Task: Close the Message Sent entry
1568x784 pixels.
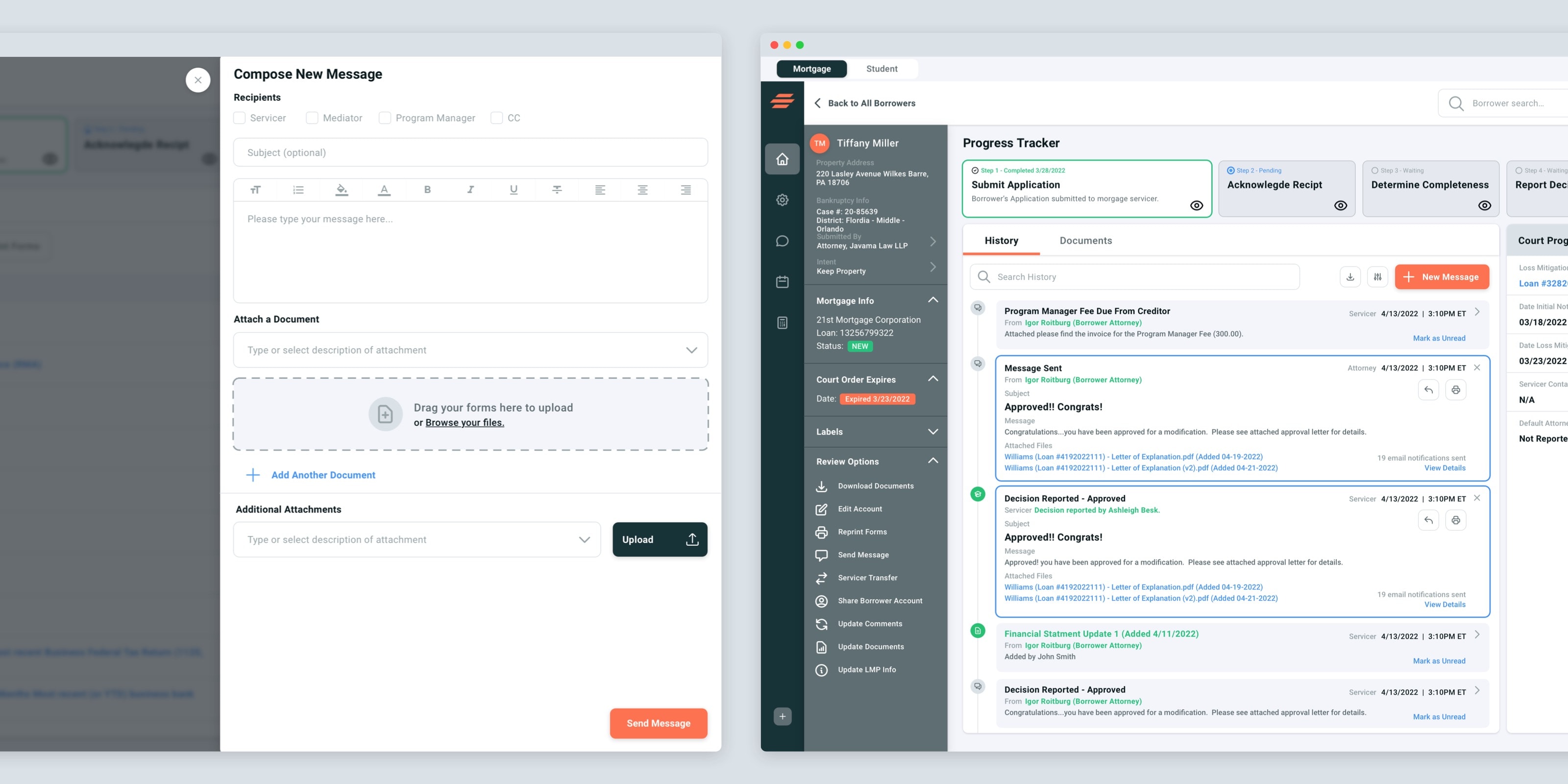Action: (x=1477, y=367)
